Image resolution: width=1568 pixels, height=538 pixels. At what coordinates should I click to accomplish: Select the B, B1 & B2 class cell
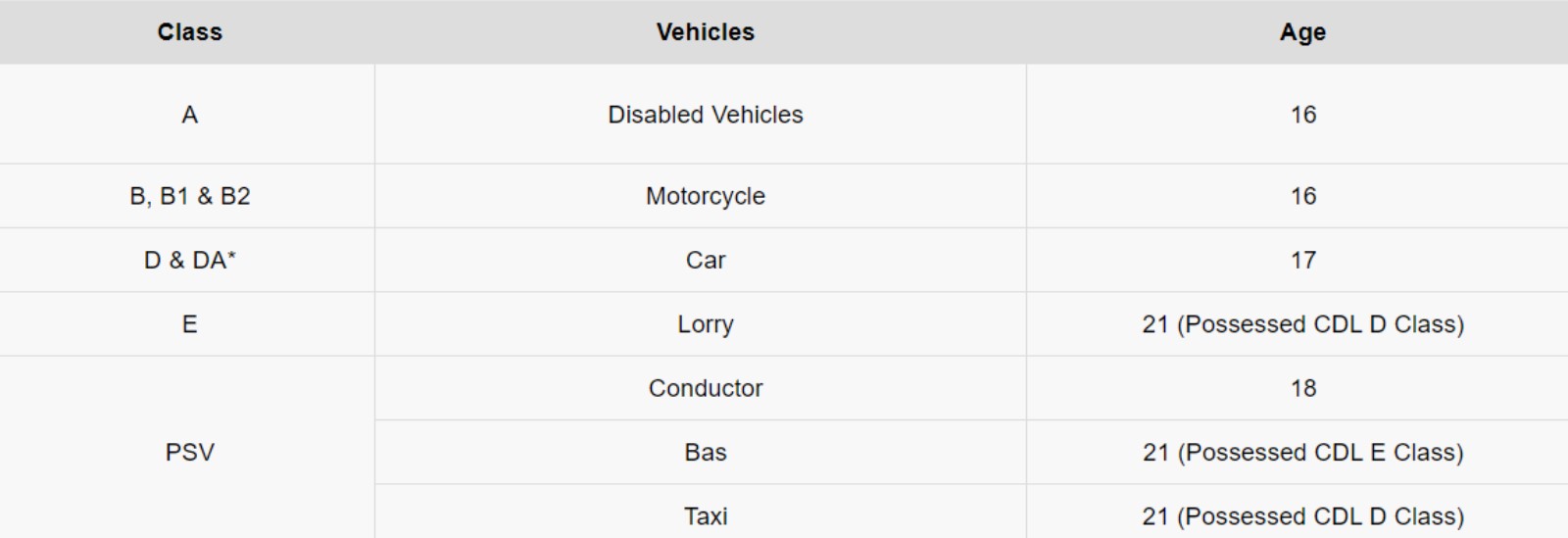click(x=189, y=196)
